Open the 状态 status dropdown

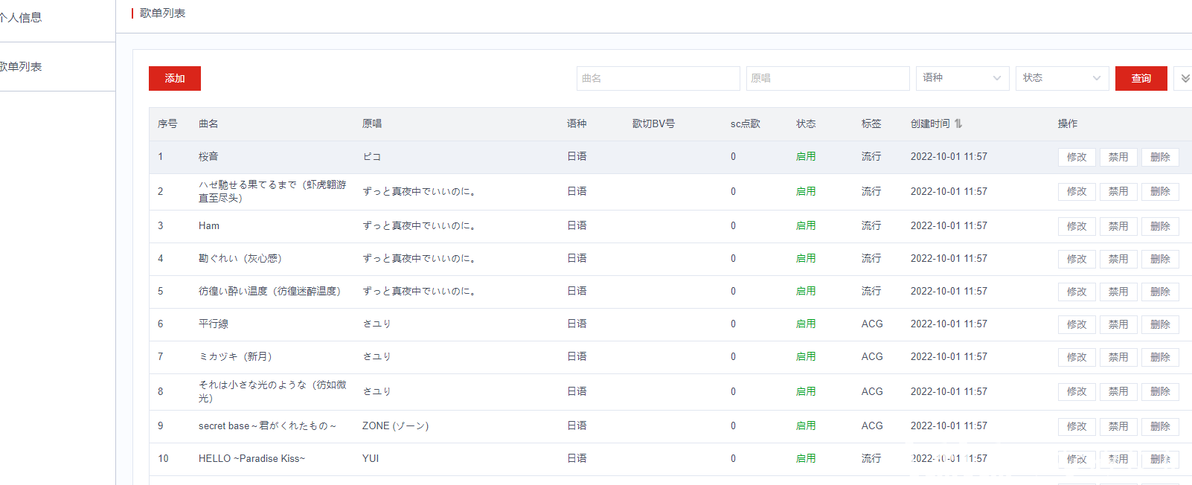[x=1062, y=78]
